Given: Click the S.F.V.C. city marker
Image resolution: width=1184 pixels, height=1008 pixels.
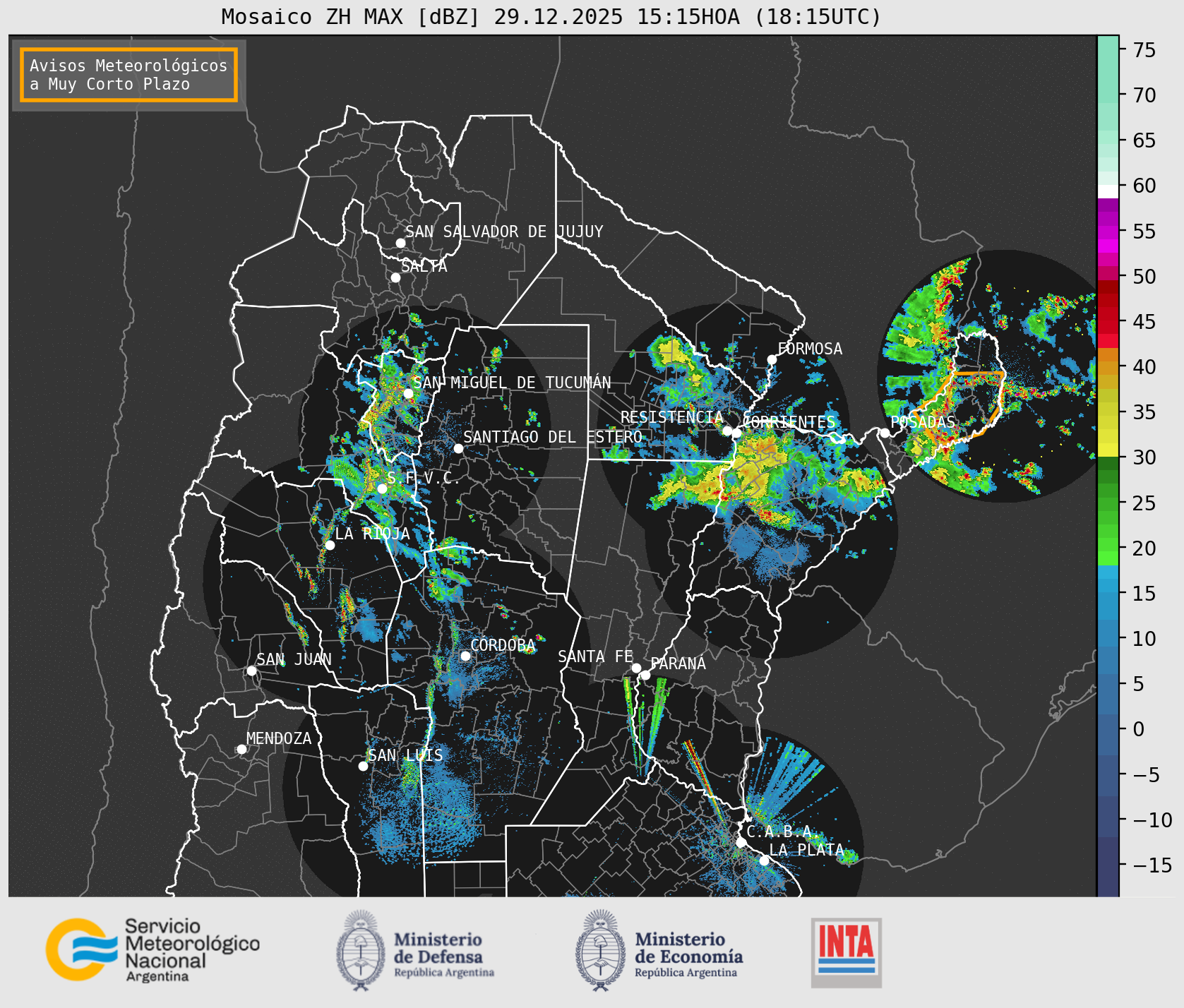Looking at the screenshot, I should click(382, 488).
